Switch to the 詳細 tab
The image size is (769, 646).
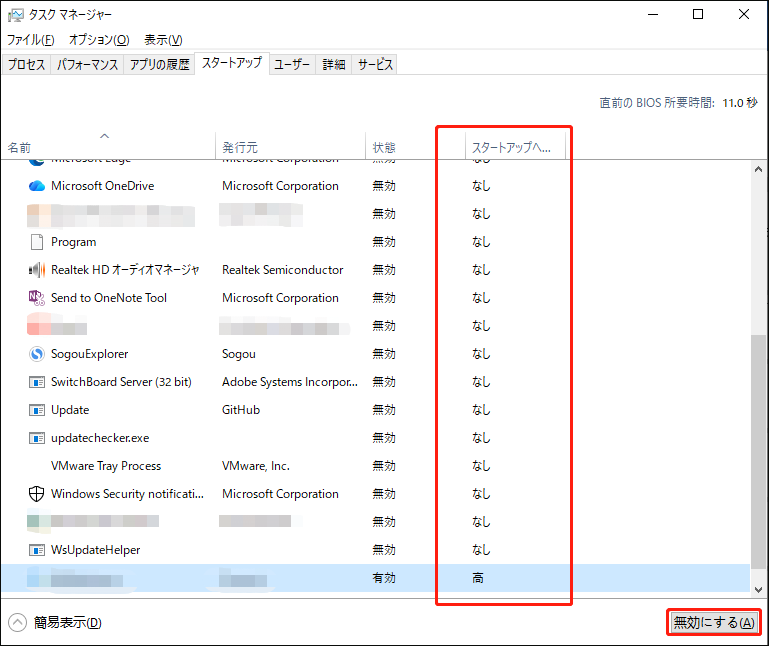[x=334, y=64]
